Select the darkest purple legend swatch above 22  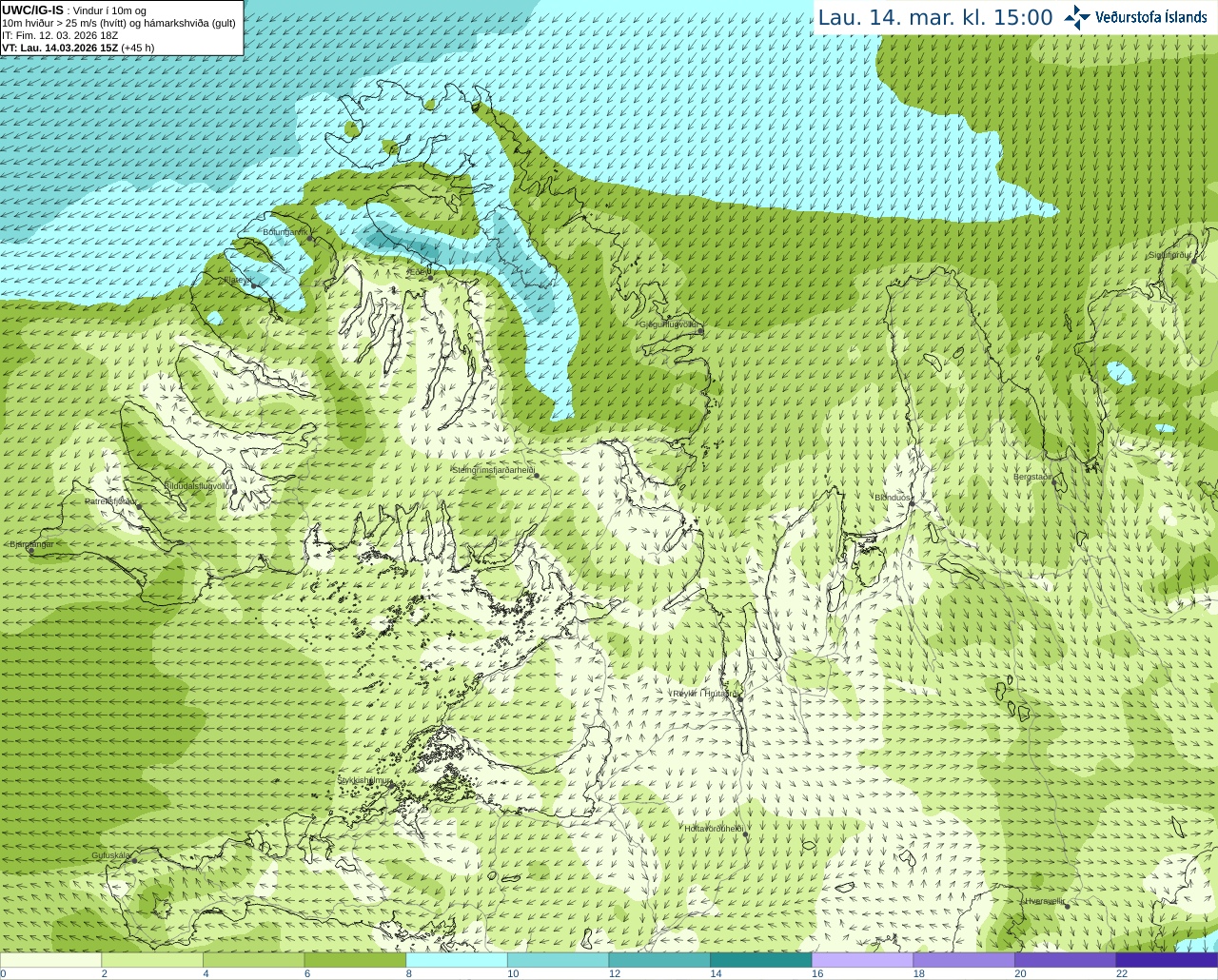[x=1167, y=960]
